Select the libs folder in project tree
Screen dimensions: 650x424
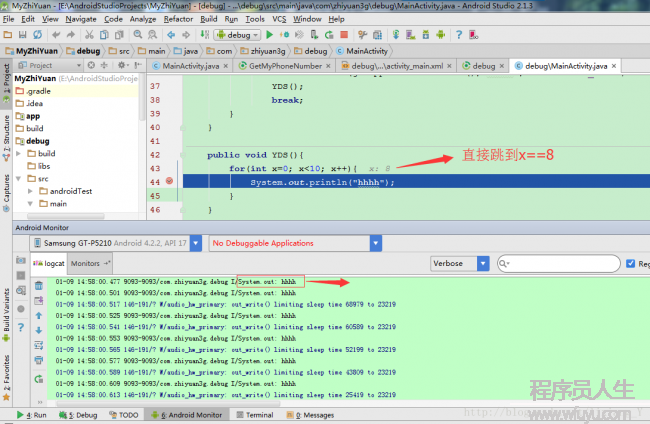tap(44, 166)
